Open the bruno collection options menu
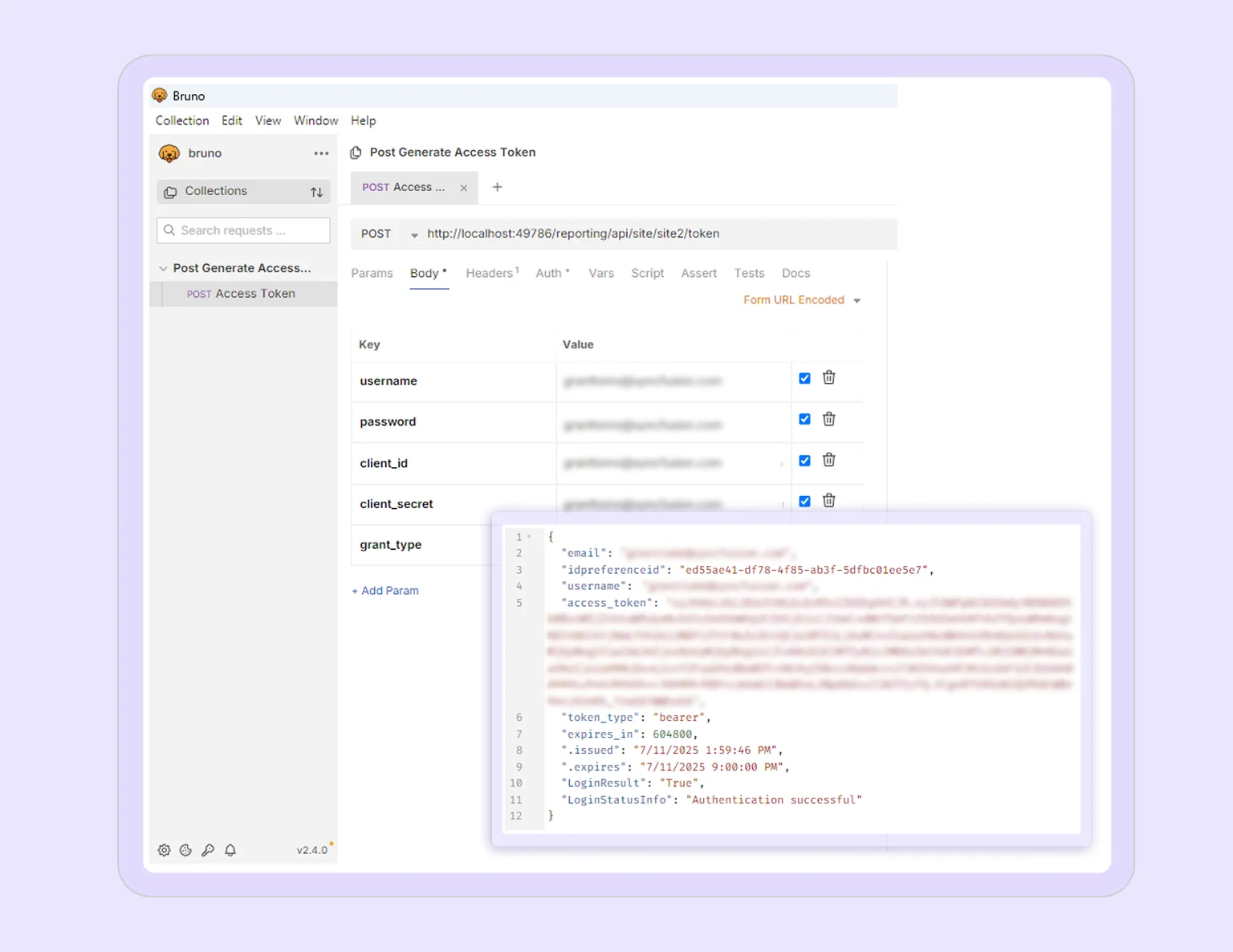This screenshot has width=1233, height=952. click(x=321, y=153)
